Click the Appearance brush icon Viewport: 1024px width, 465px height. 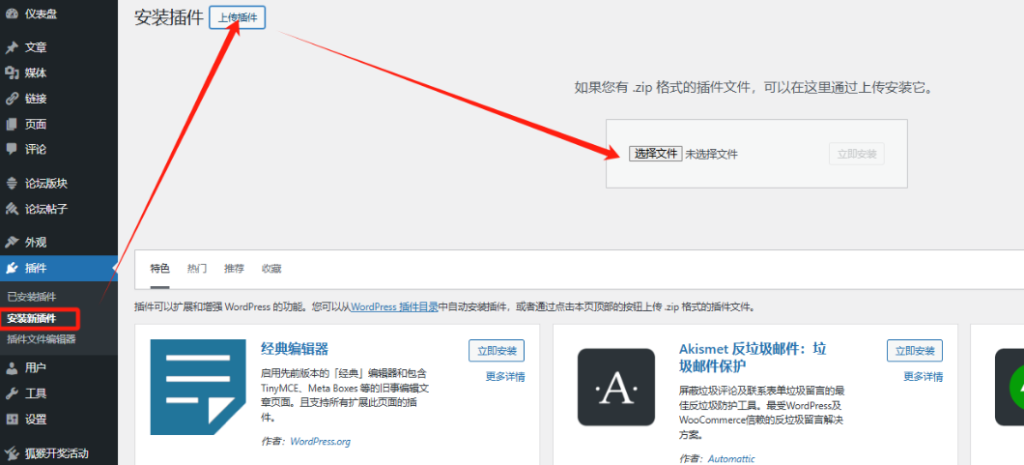tap(12, 242)
